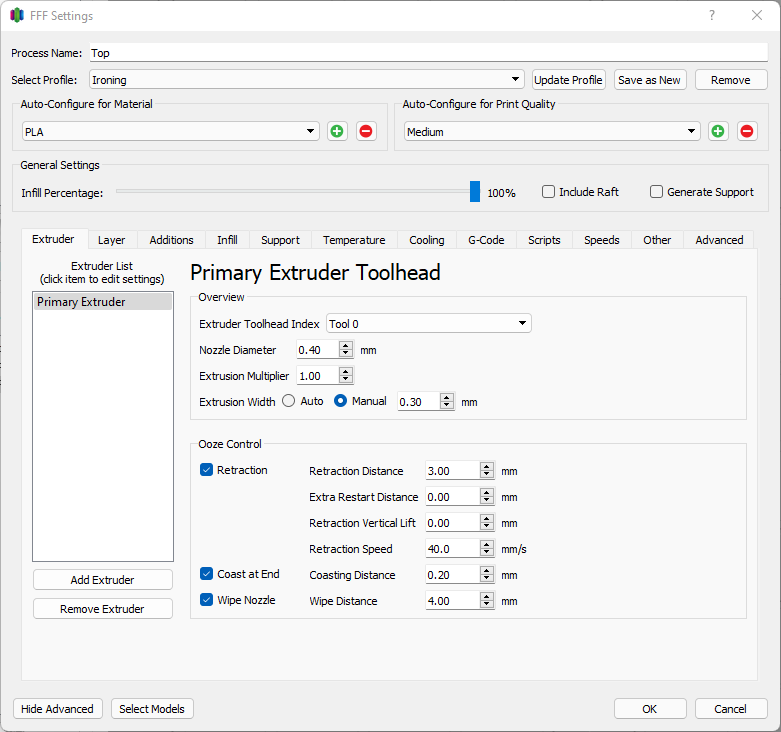Click Hide Advanced button
This screenshot has height=732, width=781.
click(x=57, y=709)
